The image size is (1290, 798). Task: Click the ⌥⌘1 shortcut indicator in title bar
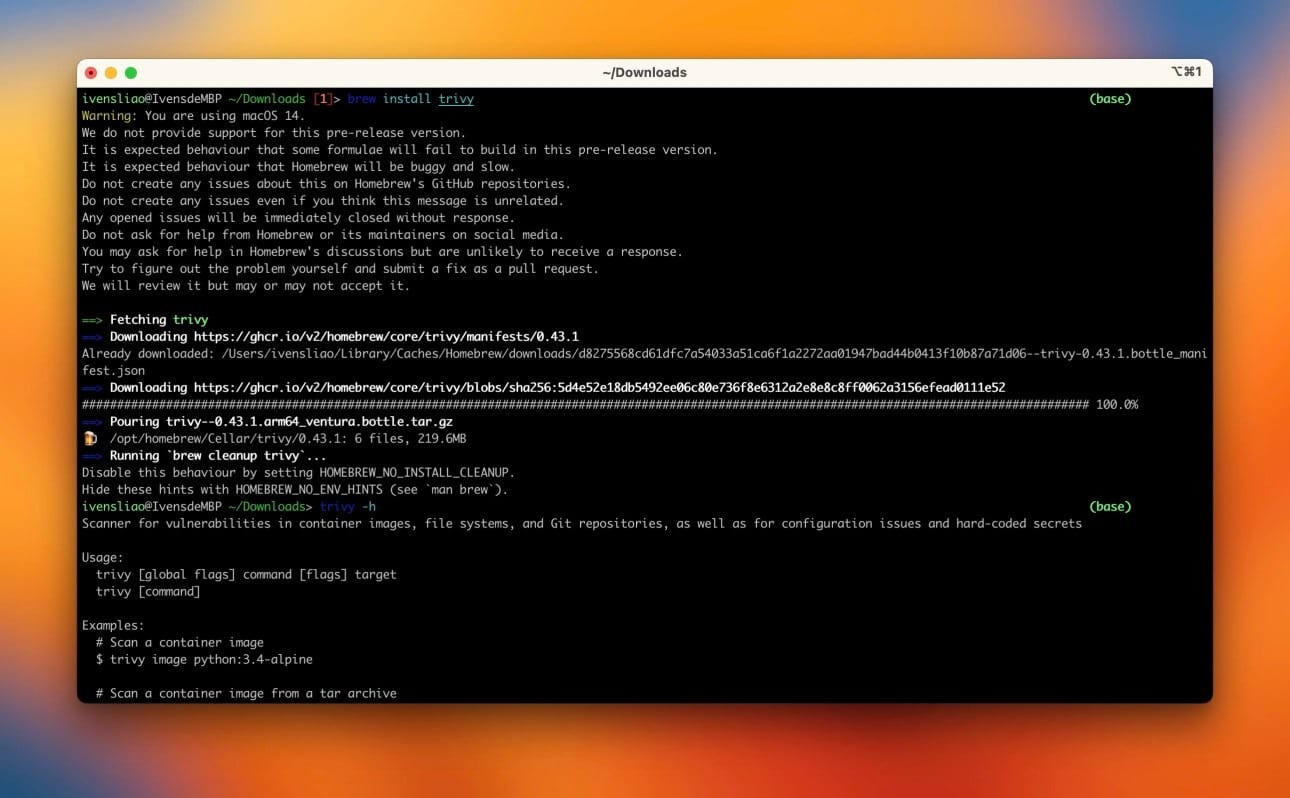(1185, 72)
